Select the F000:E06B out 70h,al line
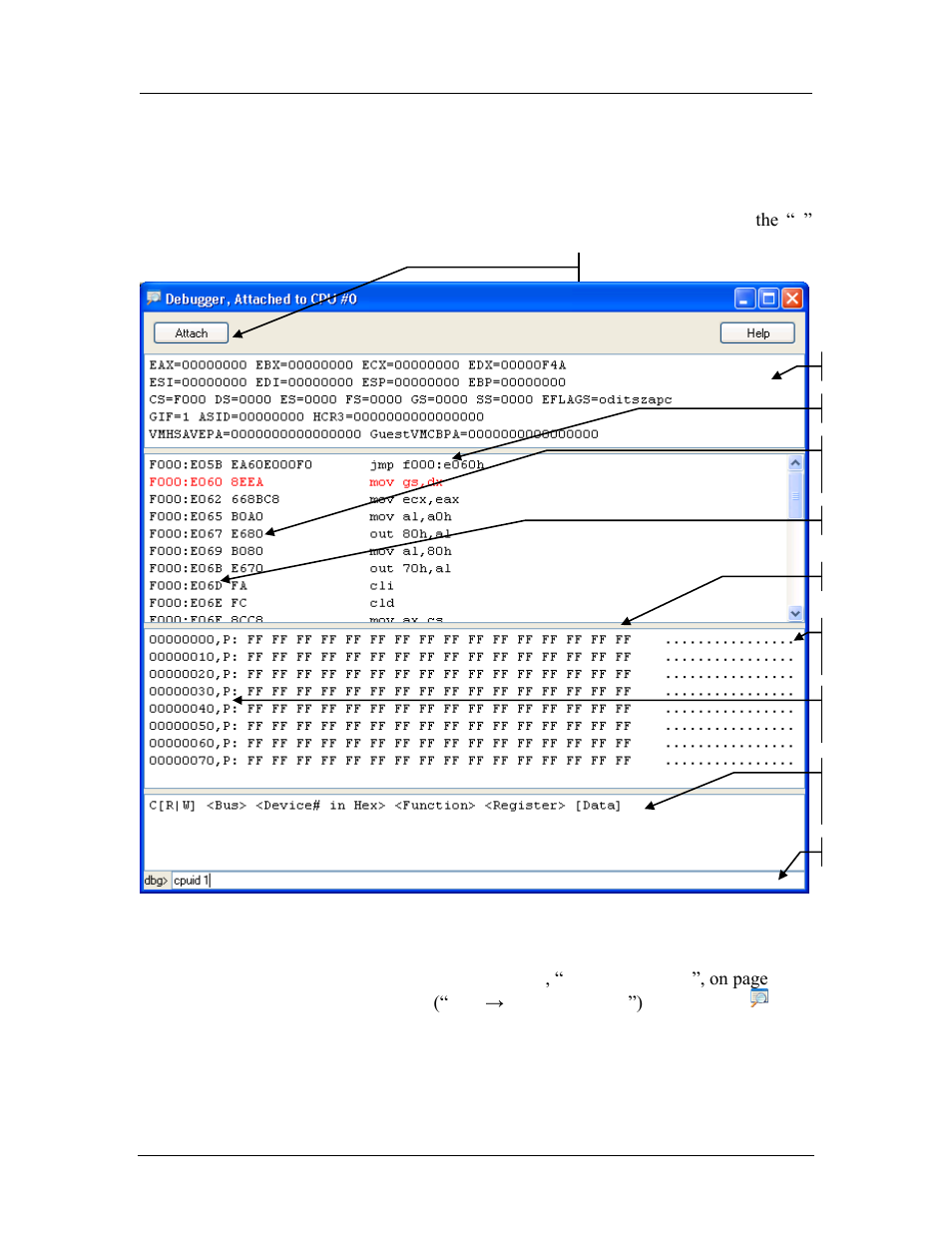This screenshot has height=1233, width=952. pyautogui.click(x=300, y=569)
